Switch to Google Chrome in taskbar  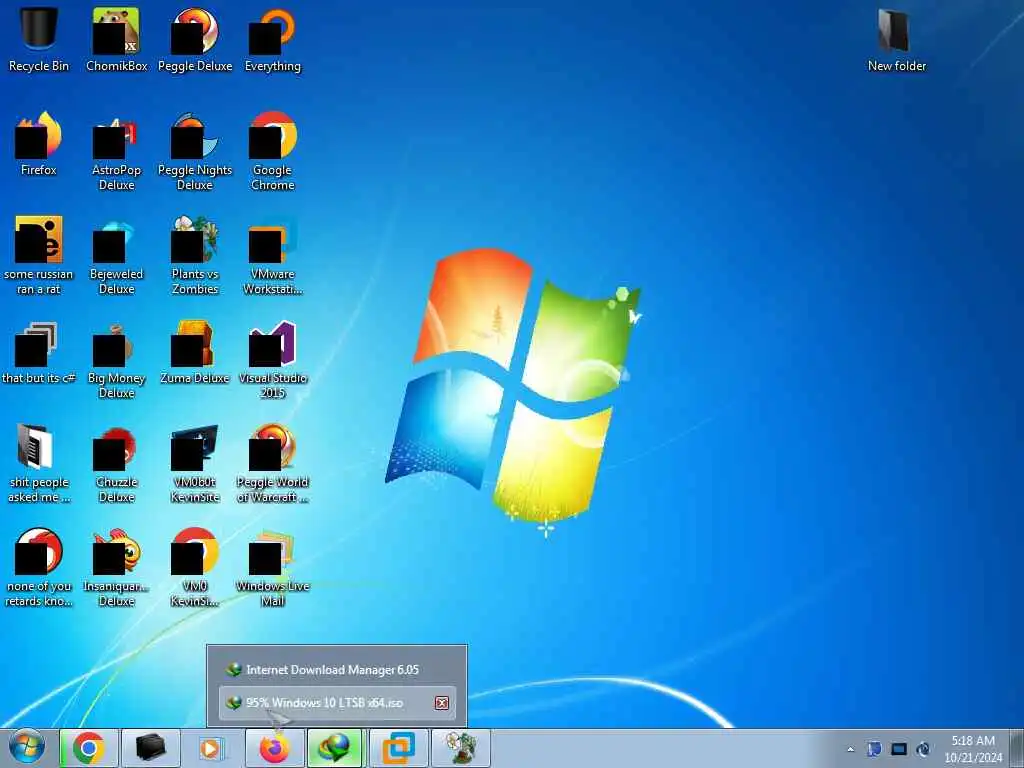[x=89, y=748]
